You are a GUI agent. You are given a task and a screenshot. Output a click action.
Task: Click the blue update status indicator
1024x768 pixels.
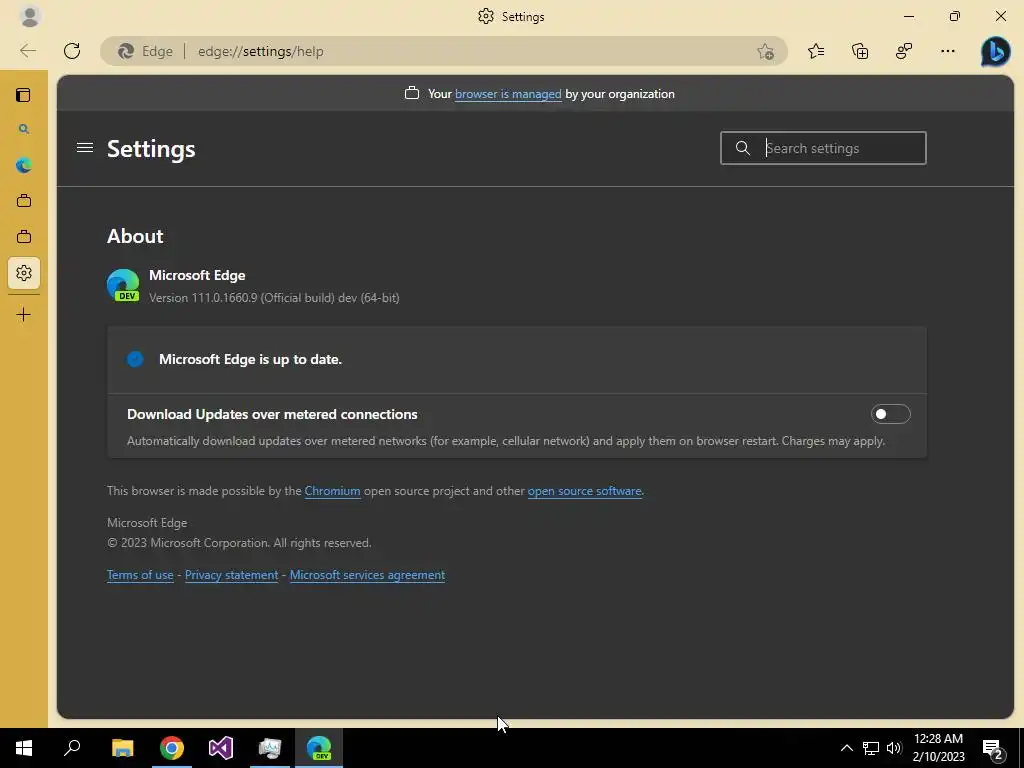135,359
